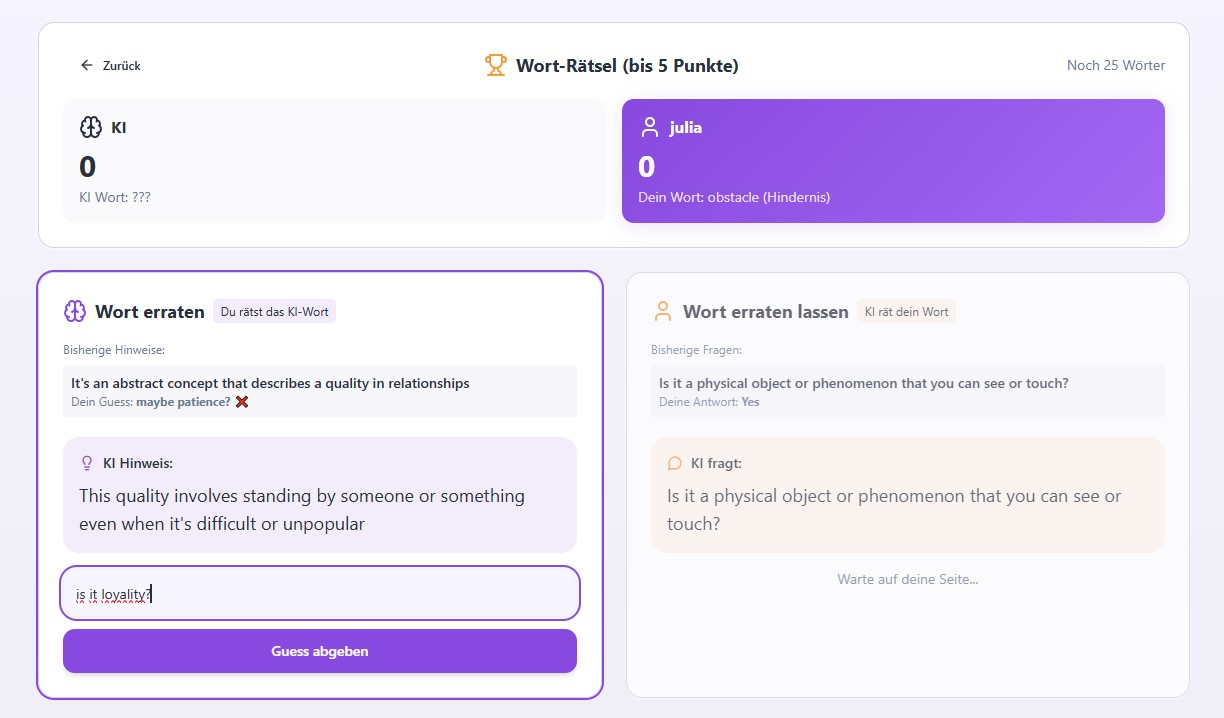The height and width of the screenshot is (718, 1224).
Task: Click the previous question with answer Yes
Action: coord(863,383)
